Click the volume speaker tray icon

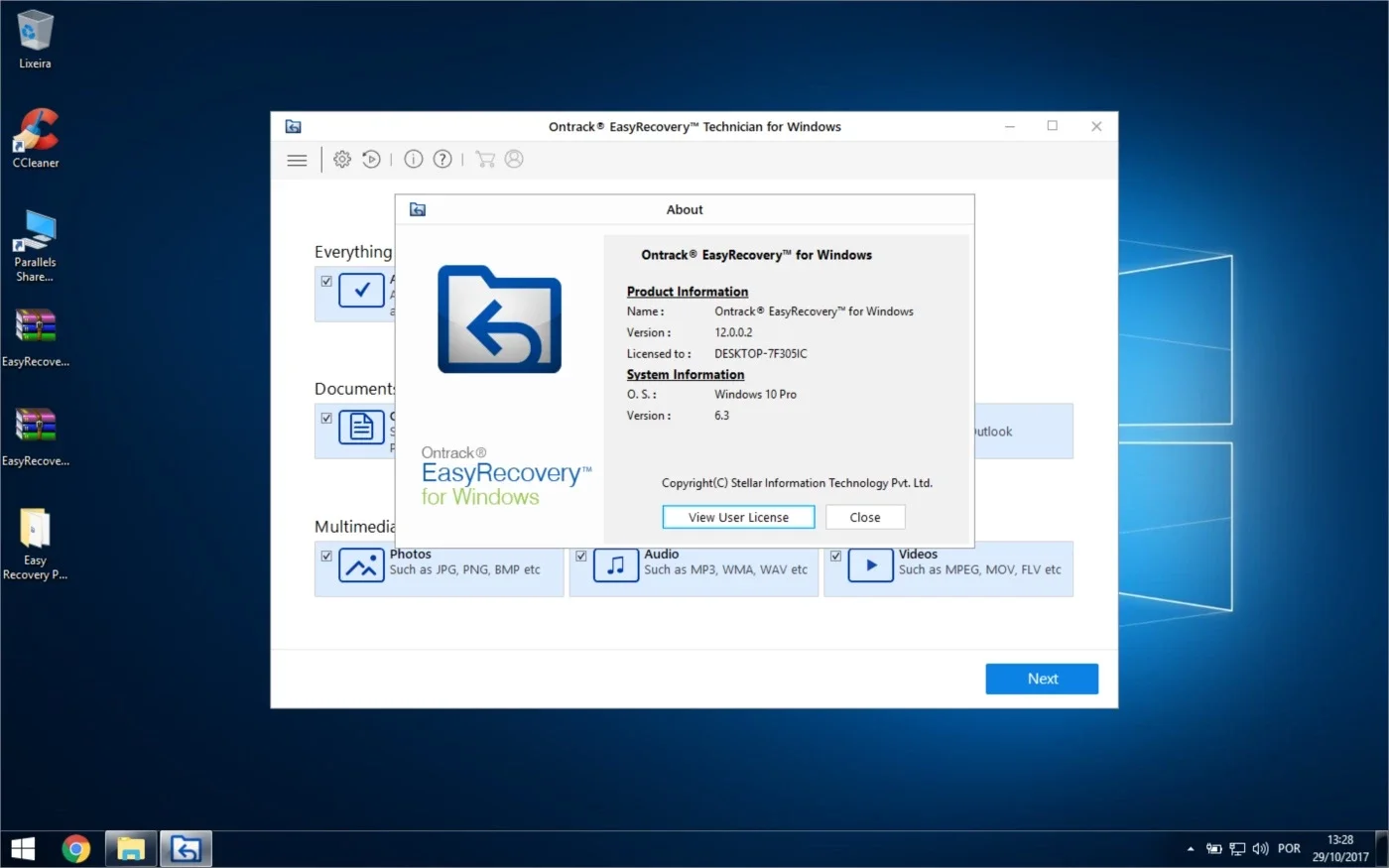[1261, 849]
